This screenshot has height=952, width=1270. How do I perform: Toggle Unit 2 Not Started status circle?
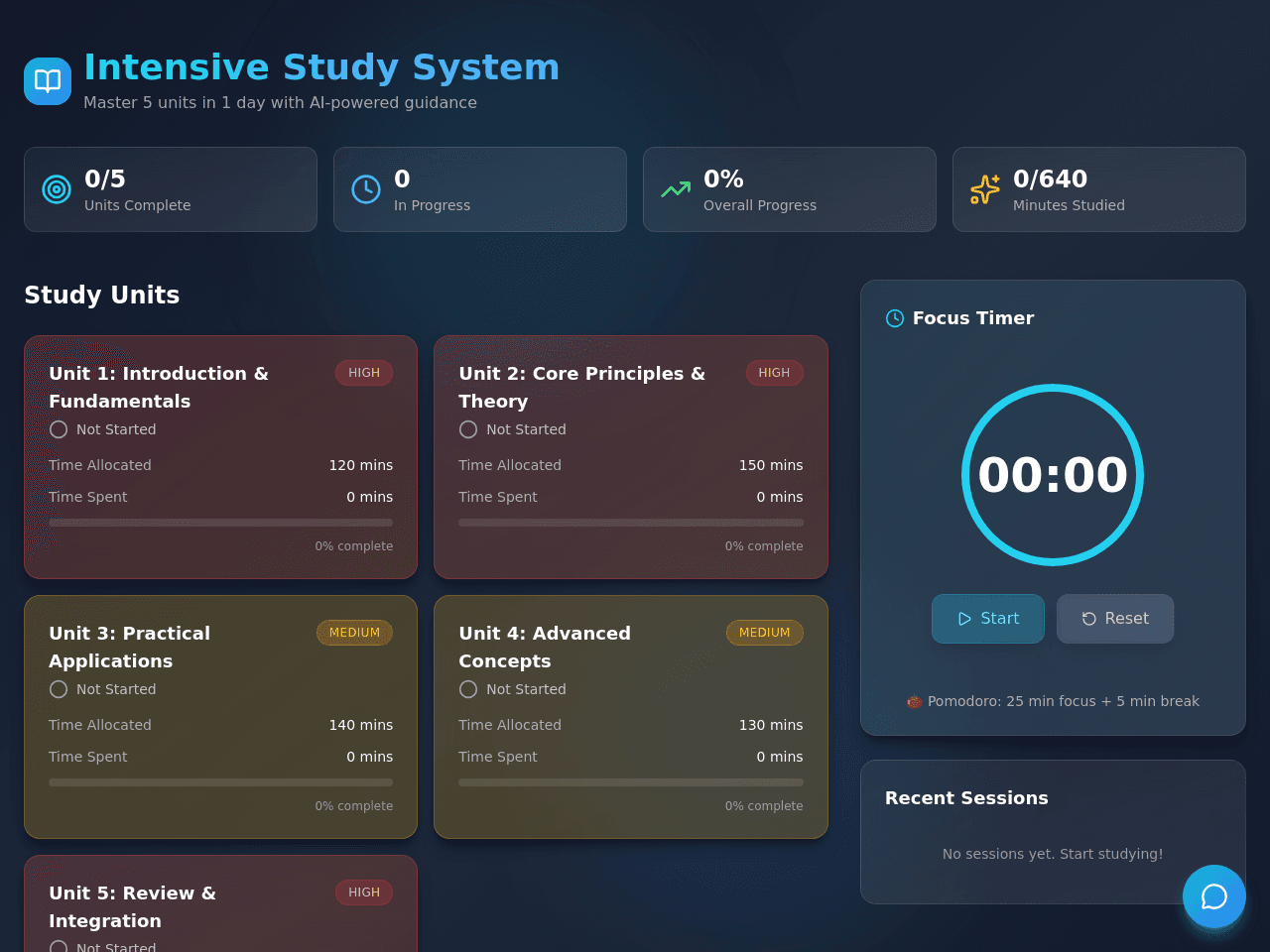[x=468, y=429]
